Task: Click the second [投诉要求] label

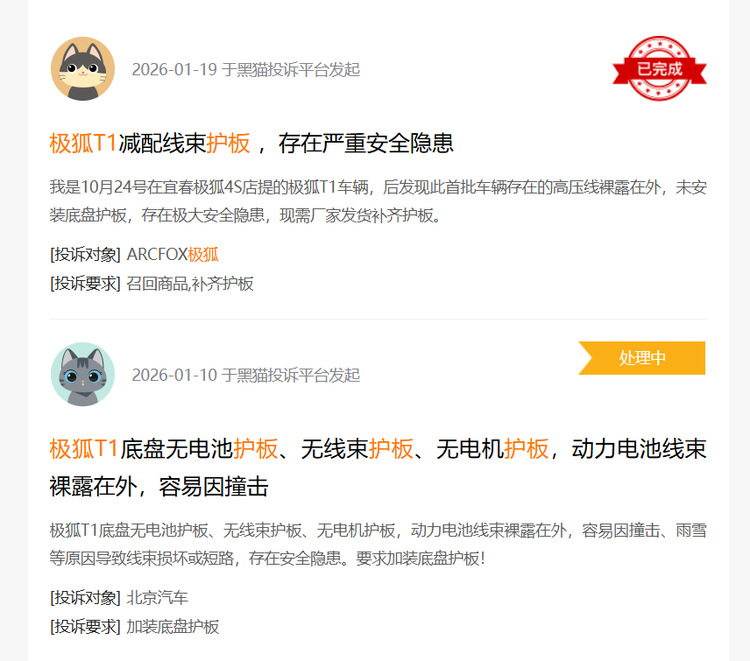Action: 85,627
